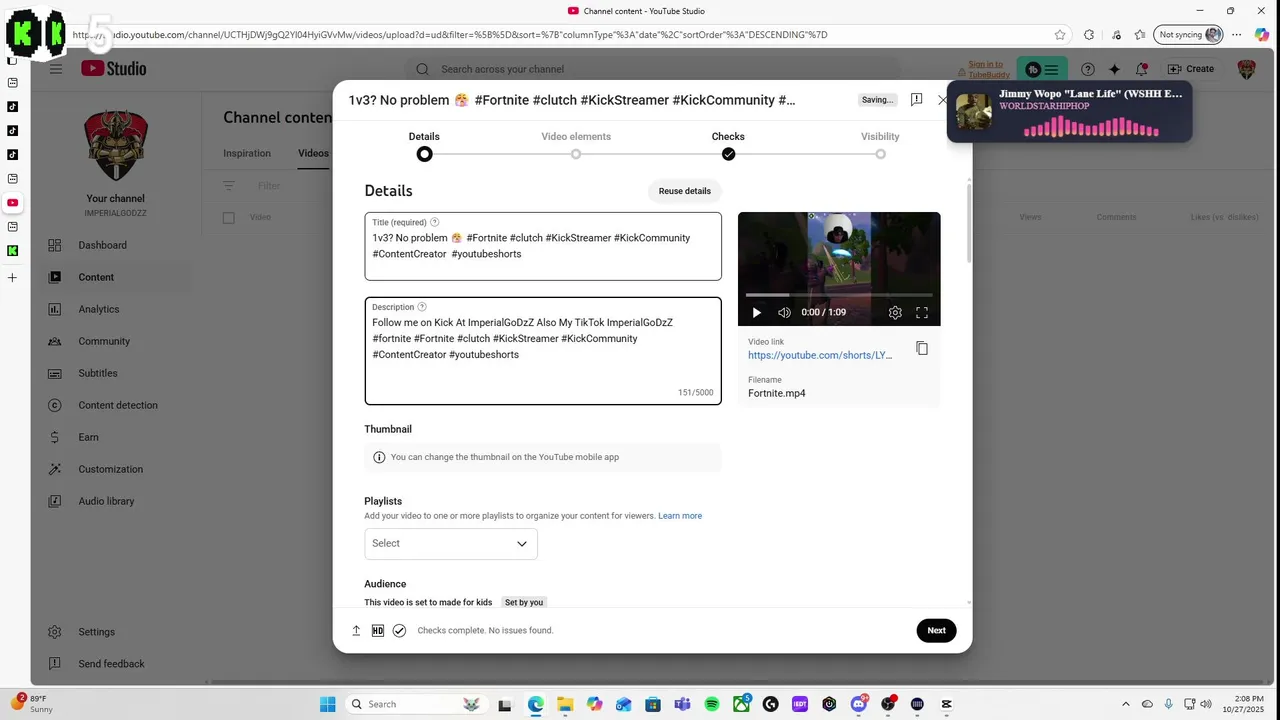1280x720 pixels.
Task: Open Customization in the sidebar
Action: point(110,469)
